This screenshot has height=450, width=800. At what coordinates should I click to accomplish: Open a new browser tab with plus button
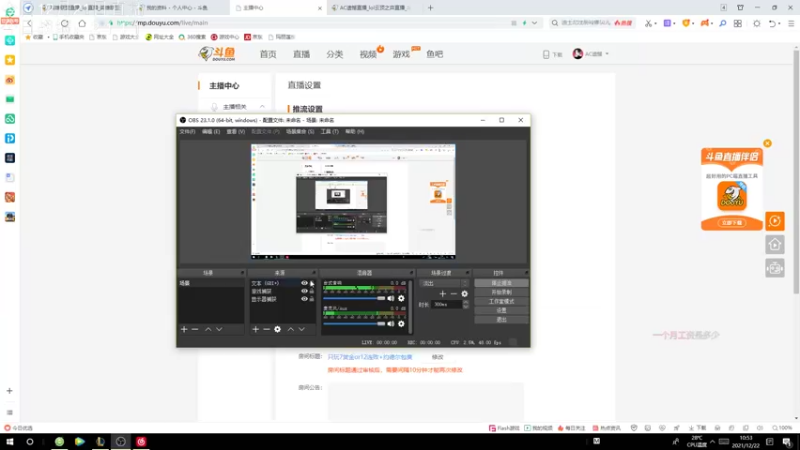(x=430, y=8)
